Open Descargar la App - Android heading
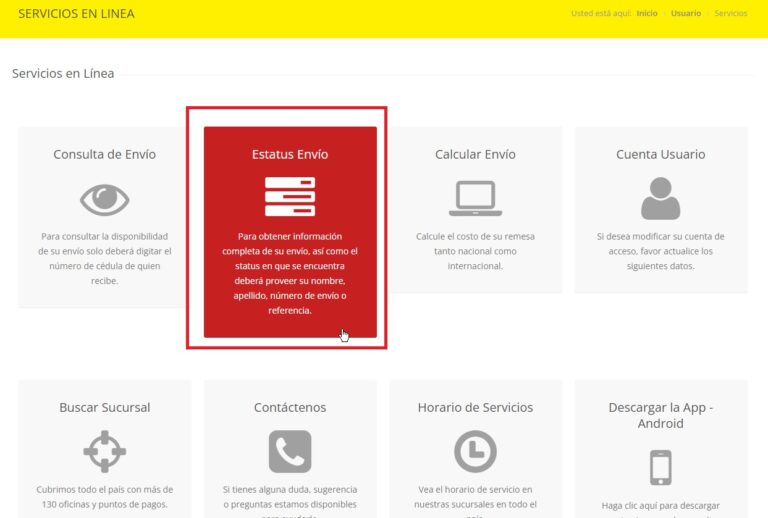The height and width of the screenshot is (518, 768). click(x=661, y=415)
